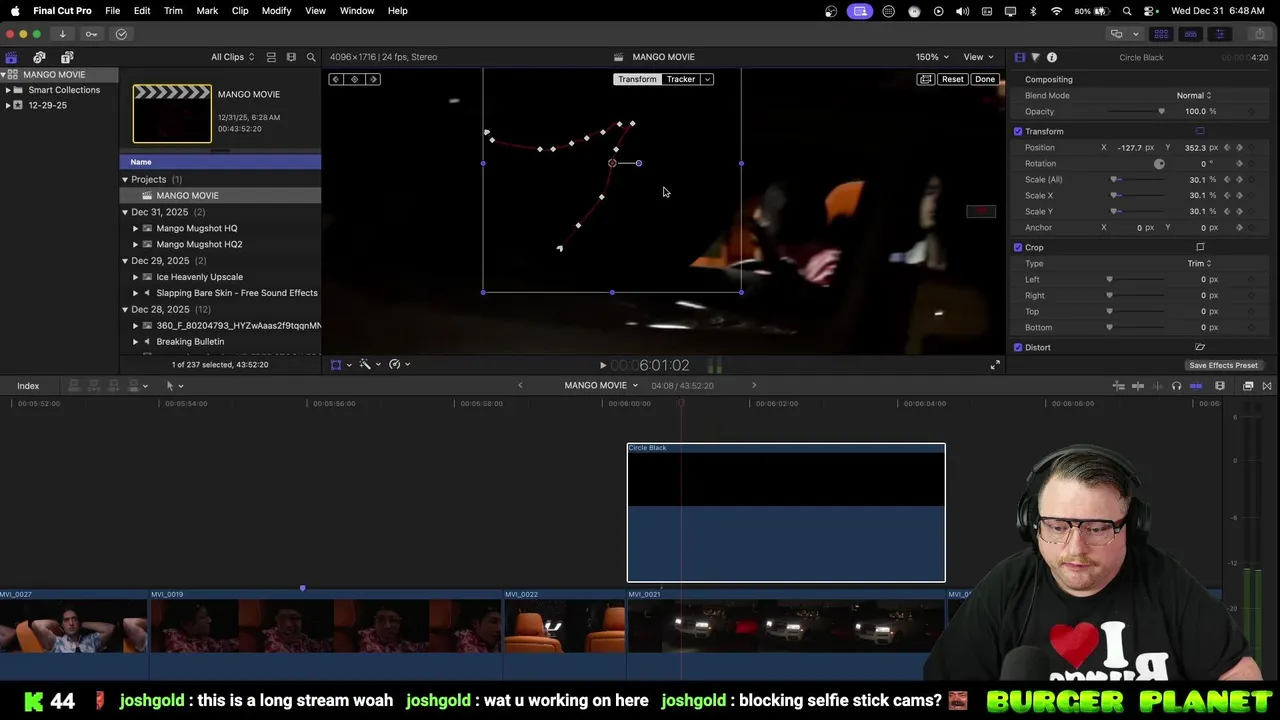Image resolution: width=1280 pixels, height=720 pixels.
Task: Open the Crop on-screen controls icon
Action: pyautogui.click(x=1200, y=247)
